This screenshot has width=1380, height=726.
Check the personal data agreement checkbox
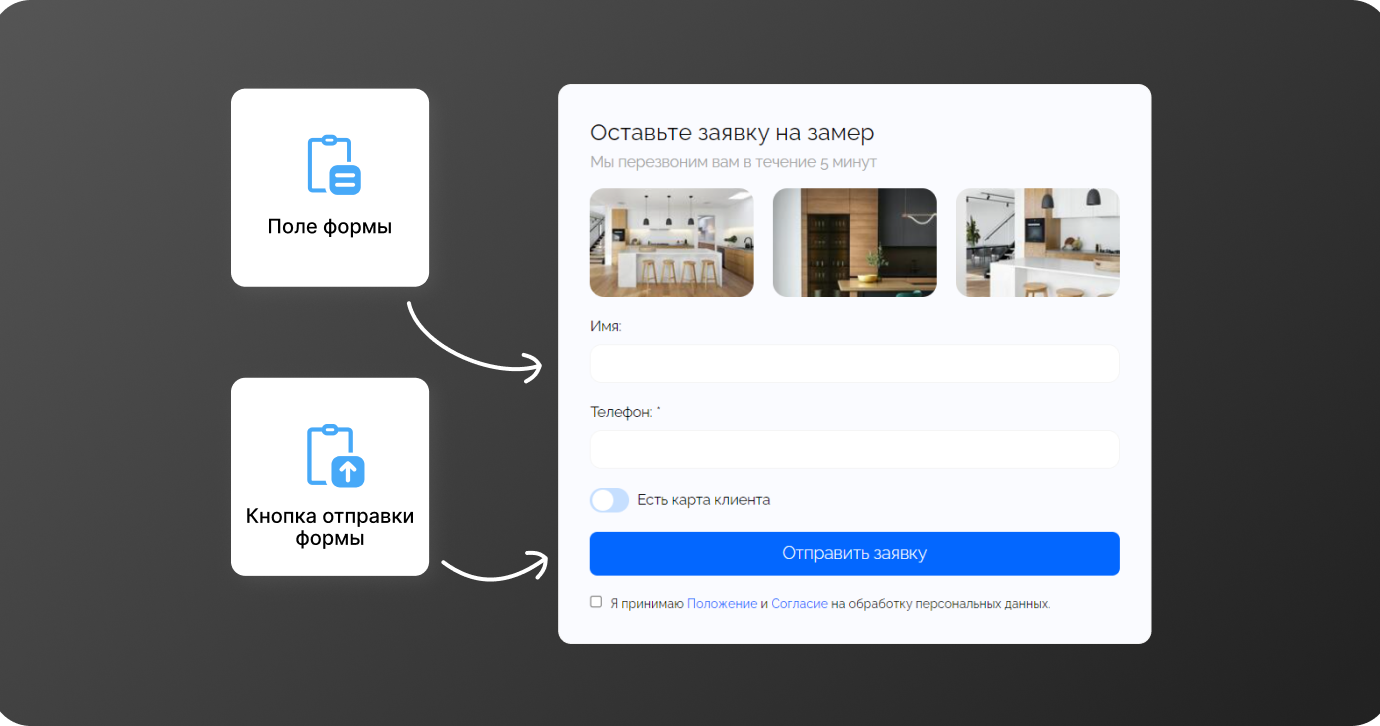point(596,602)
